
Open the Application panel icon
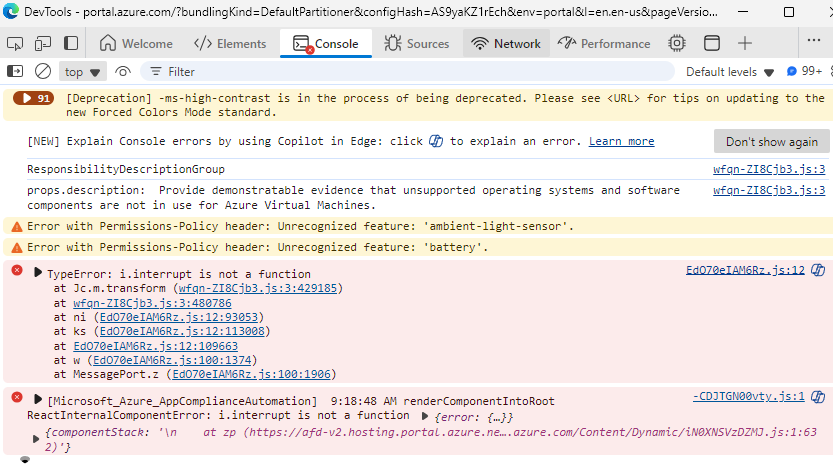click(x=711, y=44)
